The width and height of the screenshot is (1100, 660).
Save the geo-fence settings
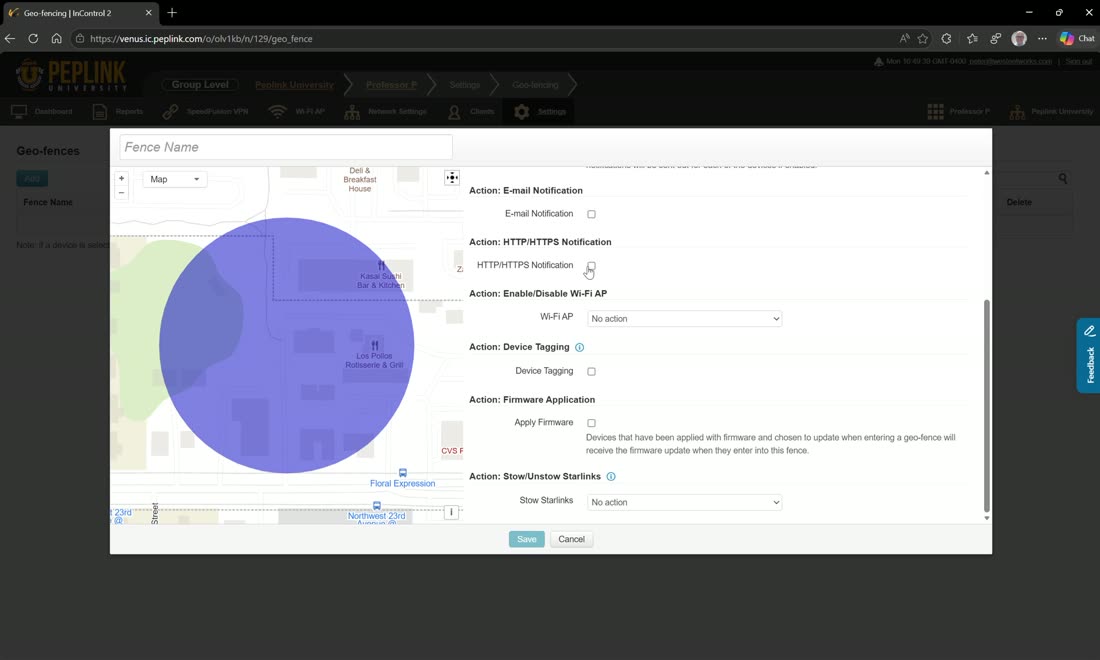point(527,539)
